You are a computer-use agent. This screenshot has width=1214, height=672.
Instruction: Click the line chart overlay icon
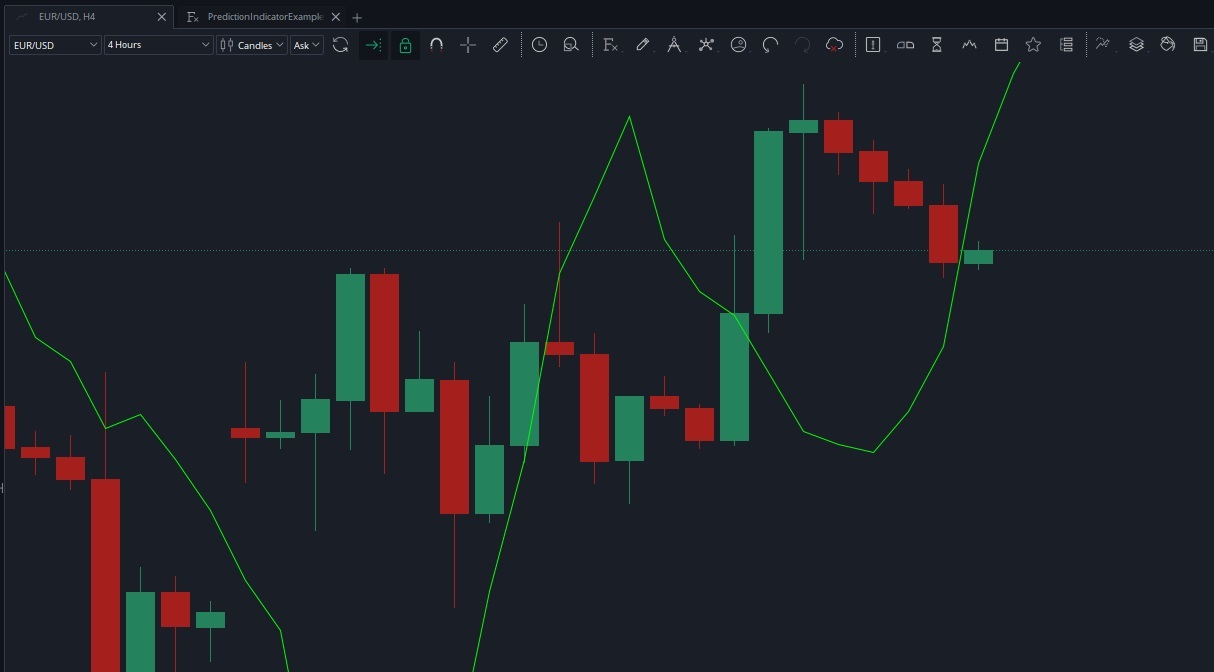click(1103, 45)
